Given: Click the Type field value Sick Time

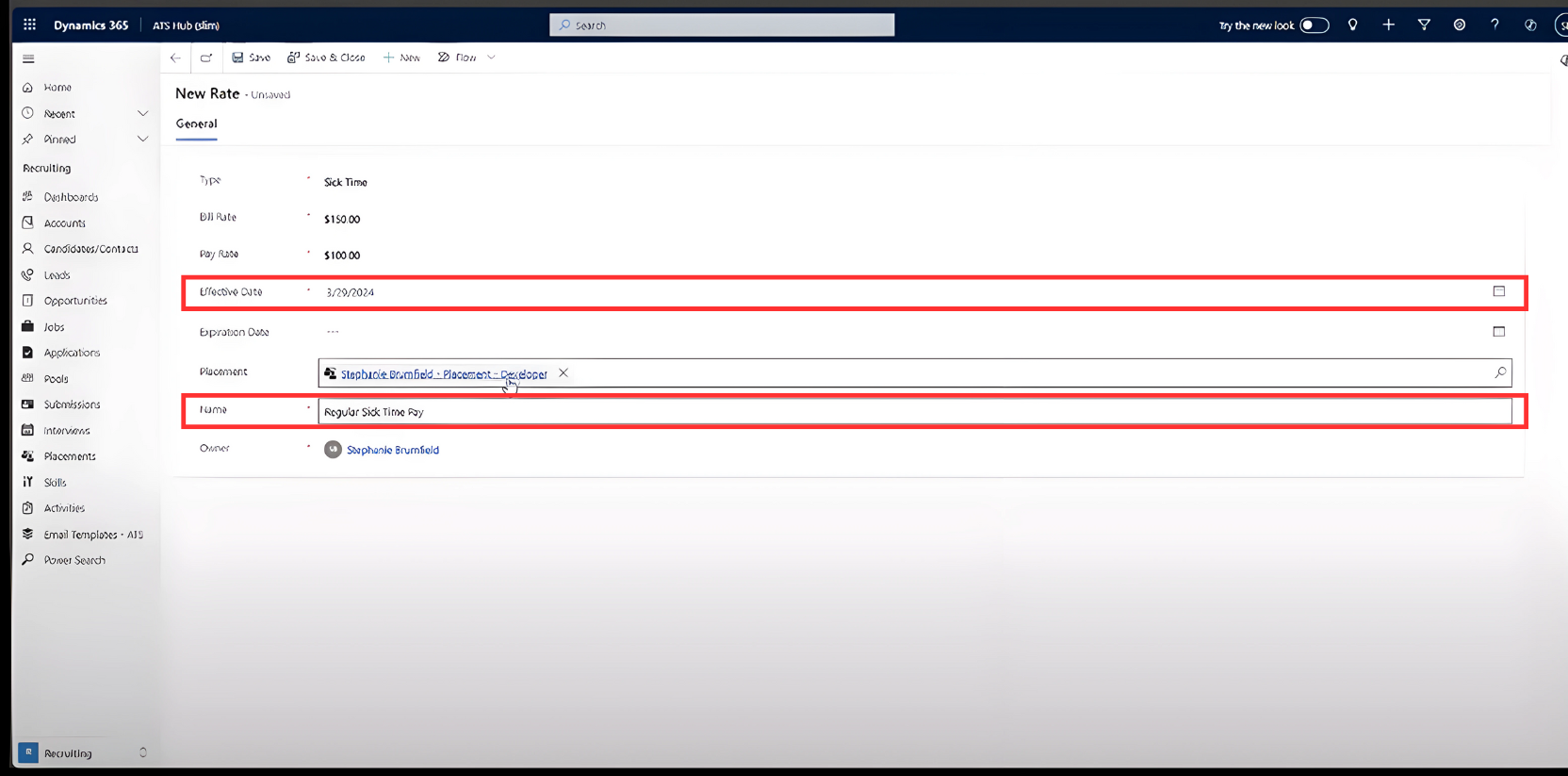Looking at the screenshot, I should tap(346, 182).
